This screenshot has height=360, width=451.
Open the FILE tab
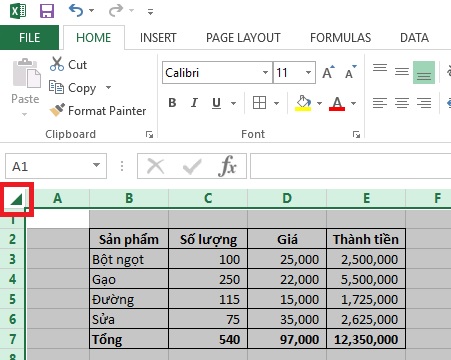coord(29,38)
